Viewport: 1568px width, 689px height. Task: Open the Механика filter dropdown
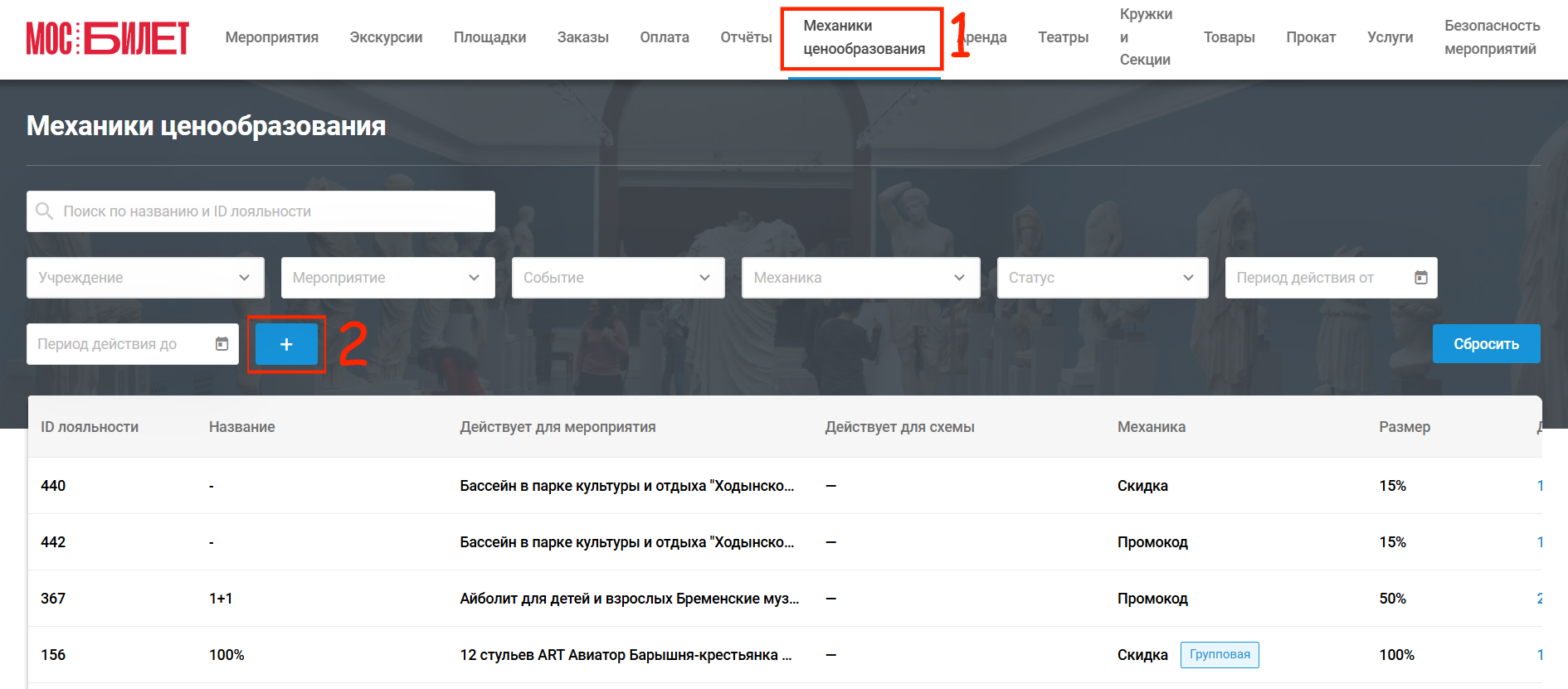(861, 278)
